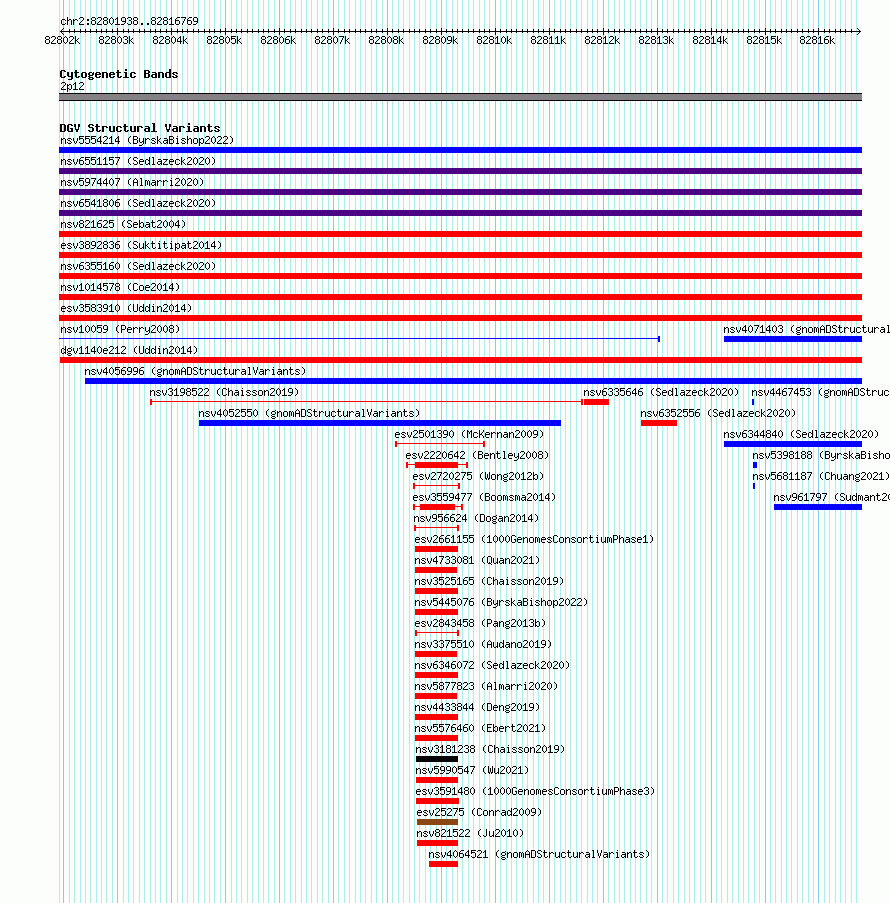Image resolution: width=890 pixels, height=903 pixels.
Task: Click nsv3525165 (Chaisson2019) label
Action: 489,582
